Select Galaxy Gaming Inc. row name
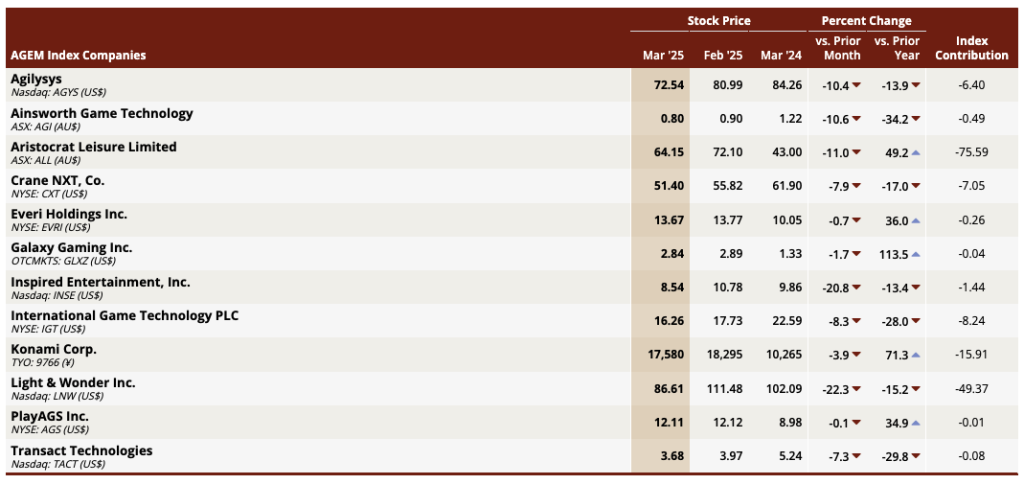 (71, 248)
